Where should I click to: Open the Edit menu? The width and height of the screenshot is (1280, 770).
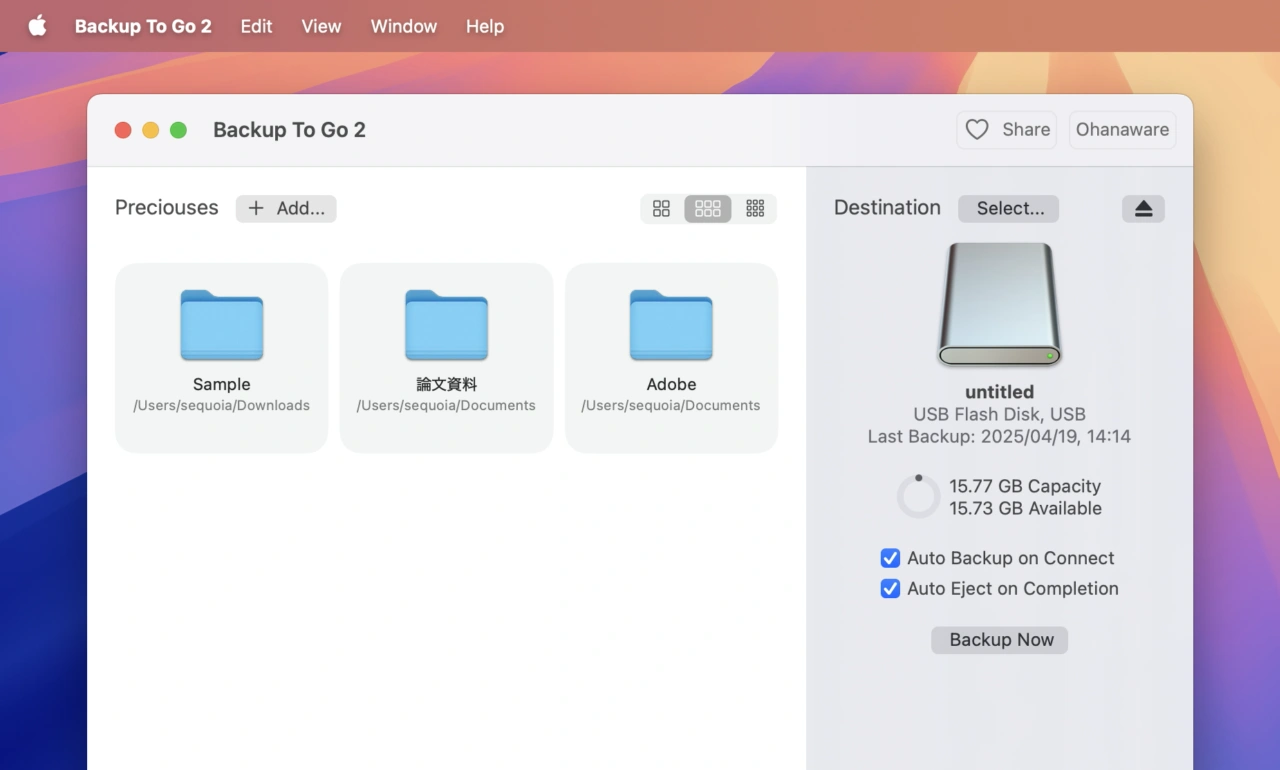click(256, 26)
